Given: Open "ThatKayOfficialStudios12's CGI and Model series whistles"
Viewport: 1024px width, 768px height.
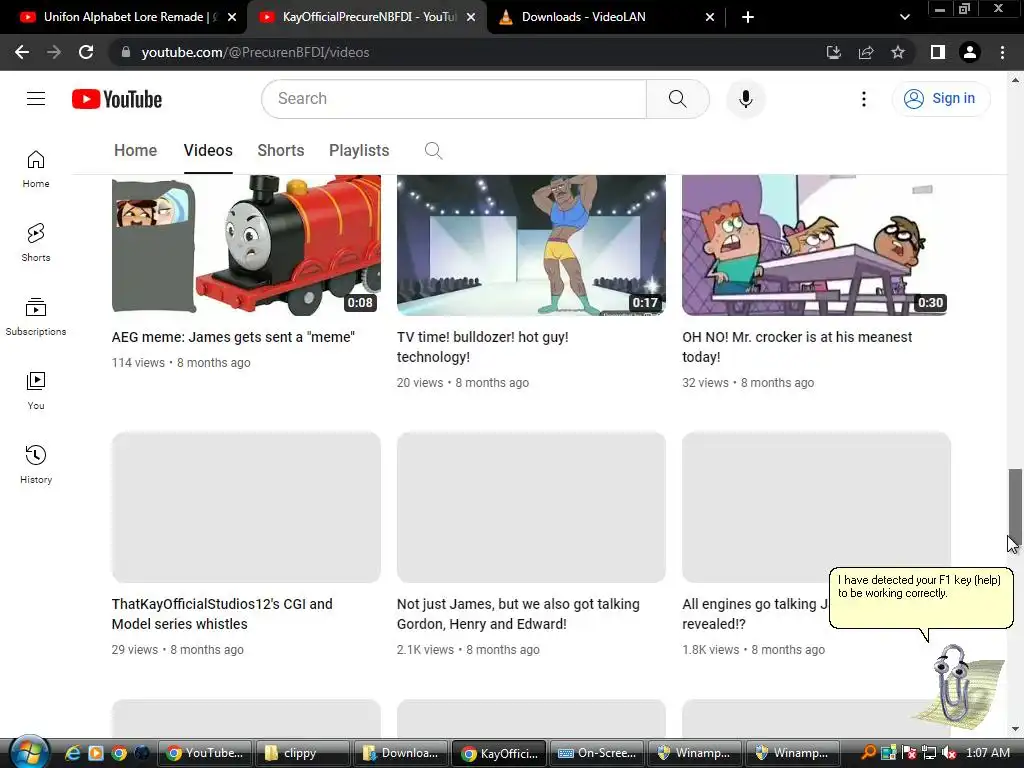Looking at the screenshot, I should pos(222,614).
